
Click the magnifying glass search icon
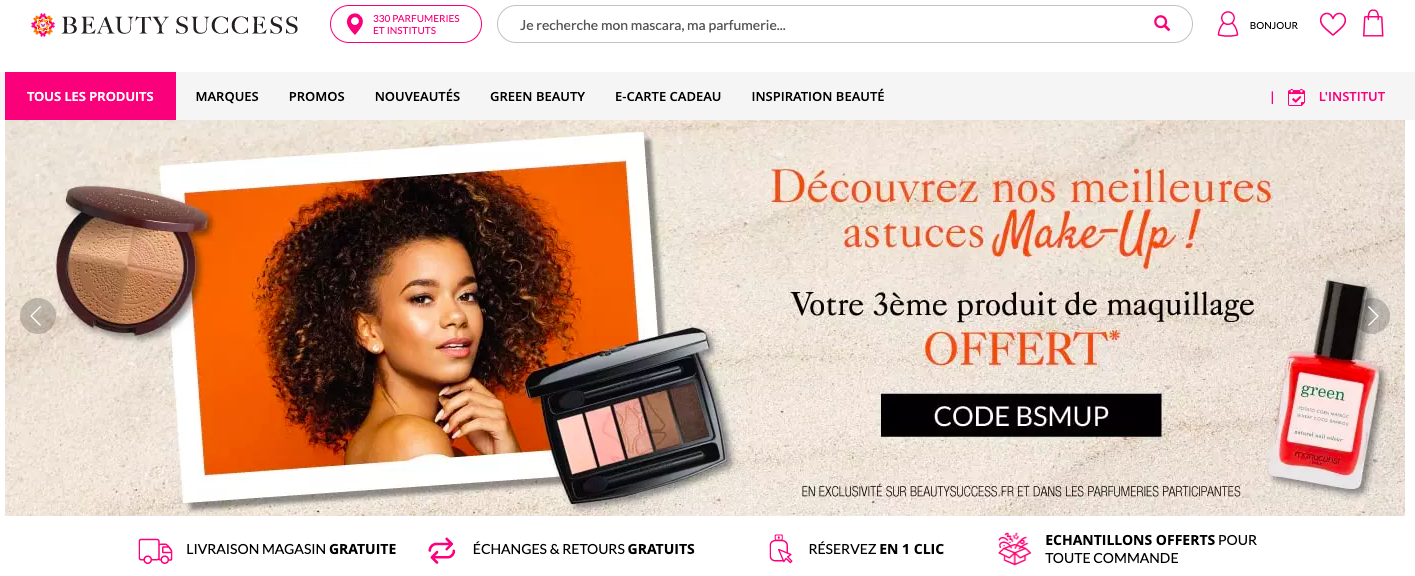coord(1161,24)
